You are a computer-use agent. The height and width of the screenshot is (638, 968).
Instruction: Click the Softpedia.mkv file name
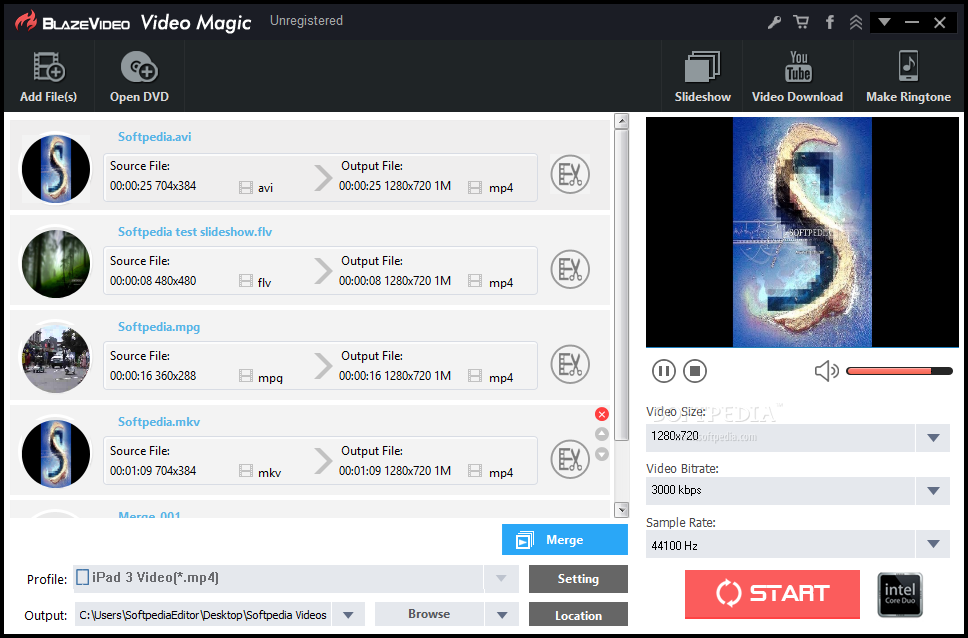pos(159,422)
